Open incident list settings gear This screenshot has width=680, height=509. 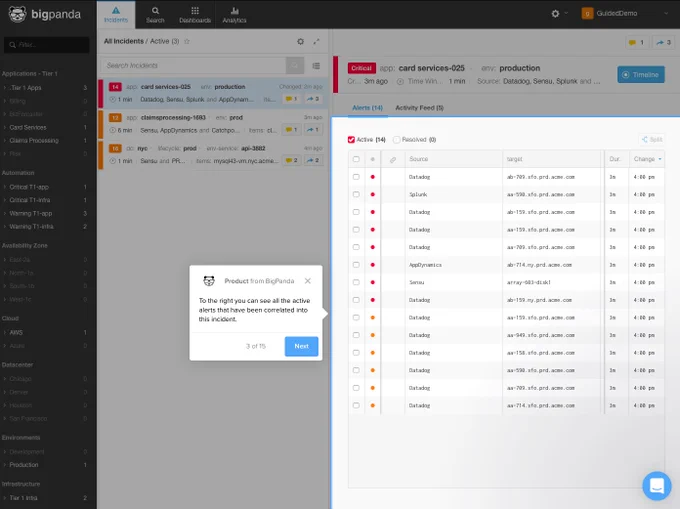pos(300,42)
